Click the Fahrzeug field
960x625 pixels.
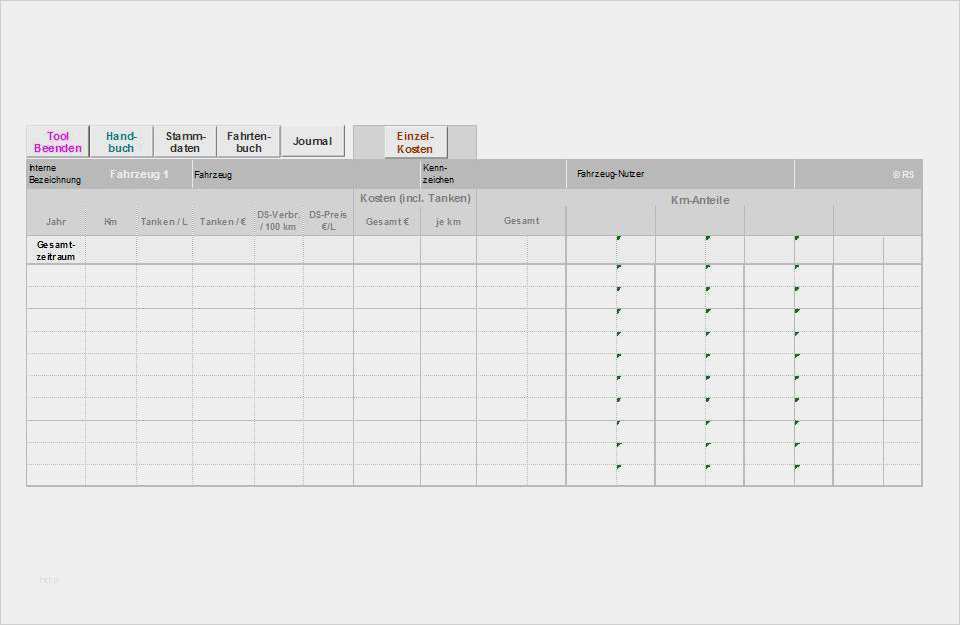coord(306,174)
